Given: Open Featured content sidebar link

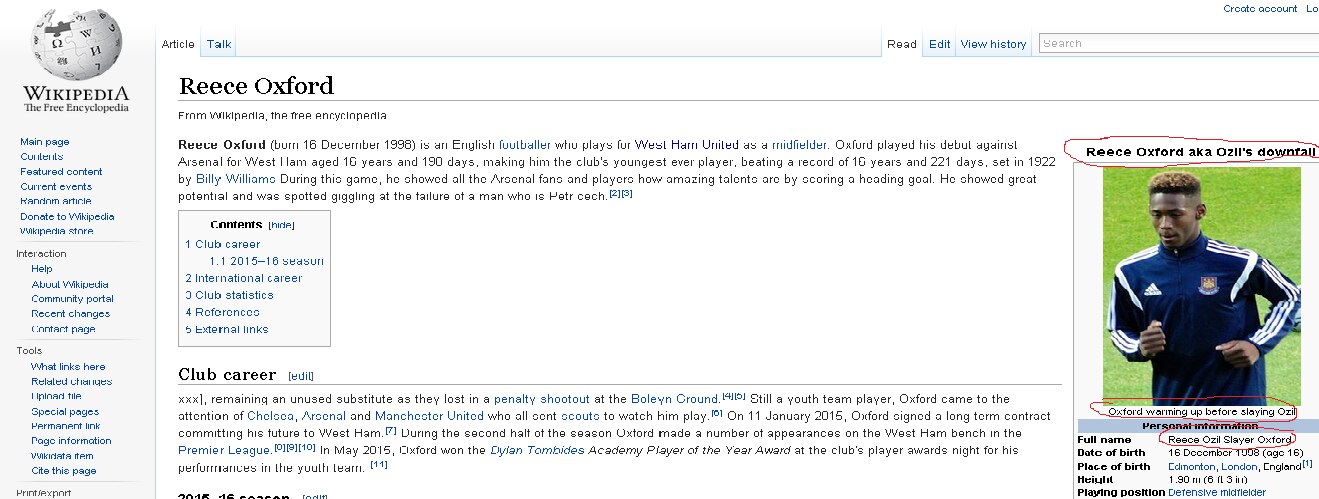Looking at the screenshot, I should tap(61, 171).
